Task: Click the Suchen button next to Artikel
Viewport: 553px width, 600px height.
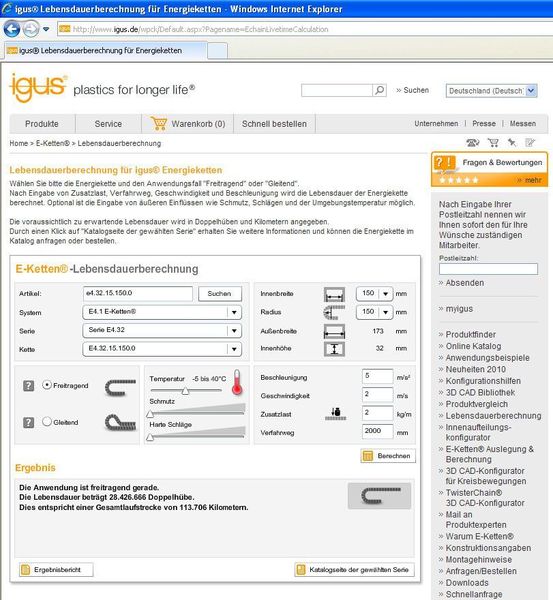Action: pos(220,294)
